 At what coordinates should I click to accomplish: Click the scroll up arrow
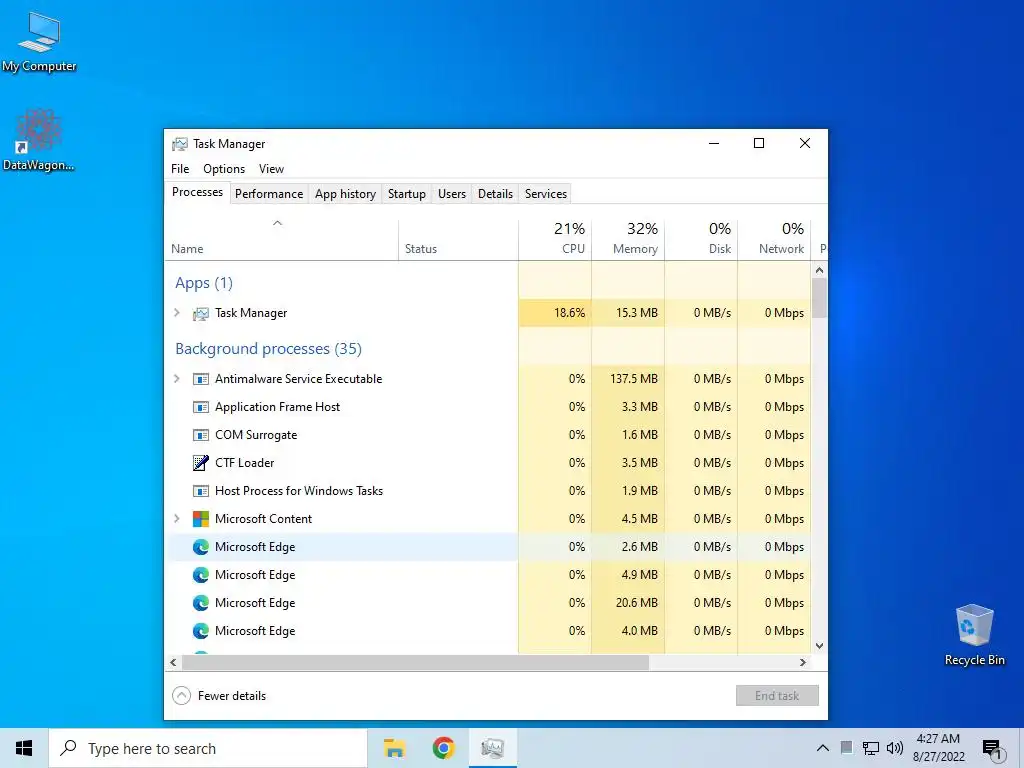[820, 270]
